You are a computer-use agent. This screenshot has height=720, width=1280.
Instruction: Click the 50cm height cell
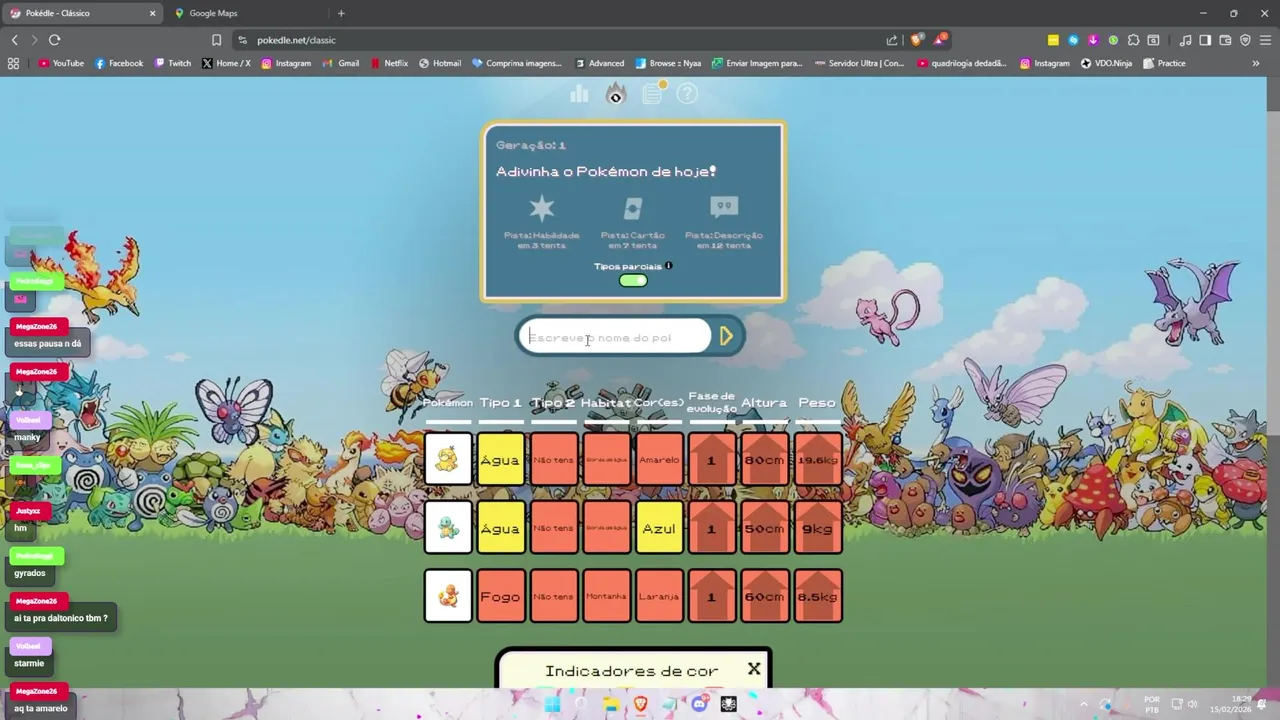pos(765,528)
